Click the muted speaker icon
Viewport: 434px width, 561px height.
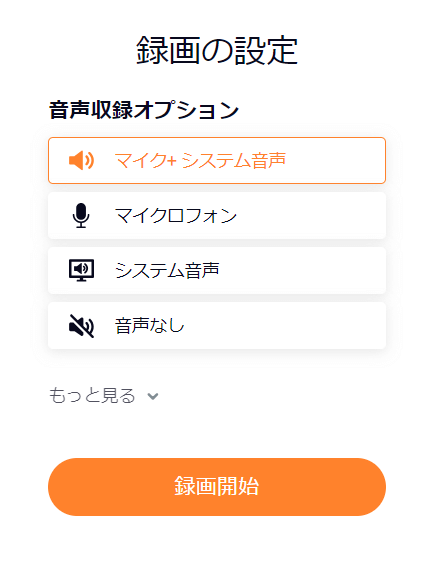(82, 326)
